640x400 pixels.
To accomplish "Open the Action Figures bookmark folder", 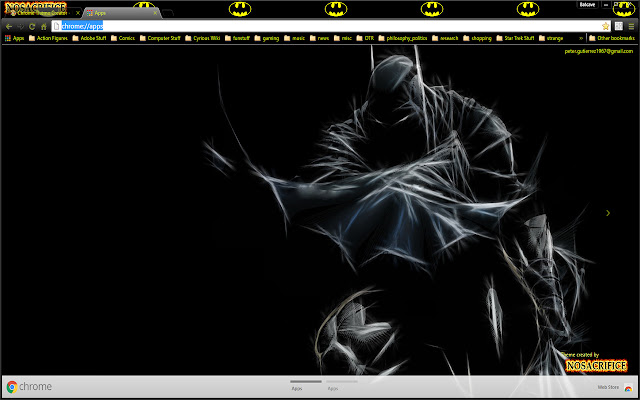I will [48, 38].
